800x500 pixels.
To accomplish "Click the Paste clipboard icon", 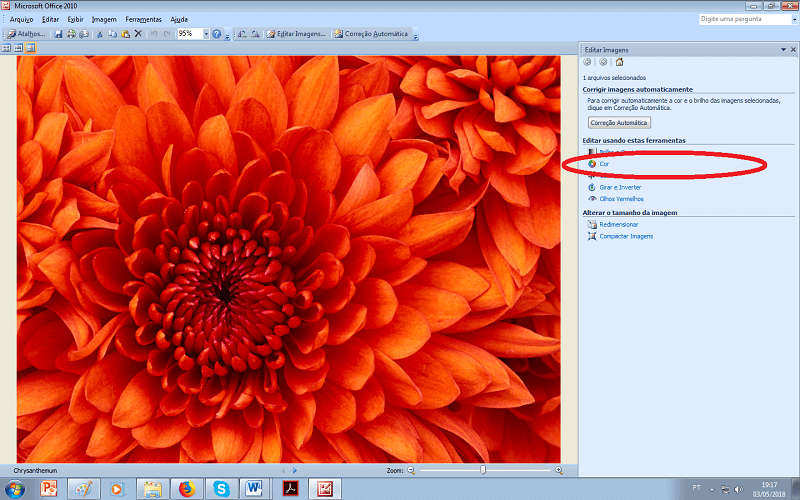I will point(125,34).
